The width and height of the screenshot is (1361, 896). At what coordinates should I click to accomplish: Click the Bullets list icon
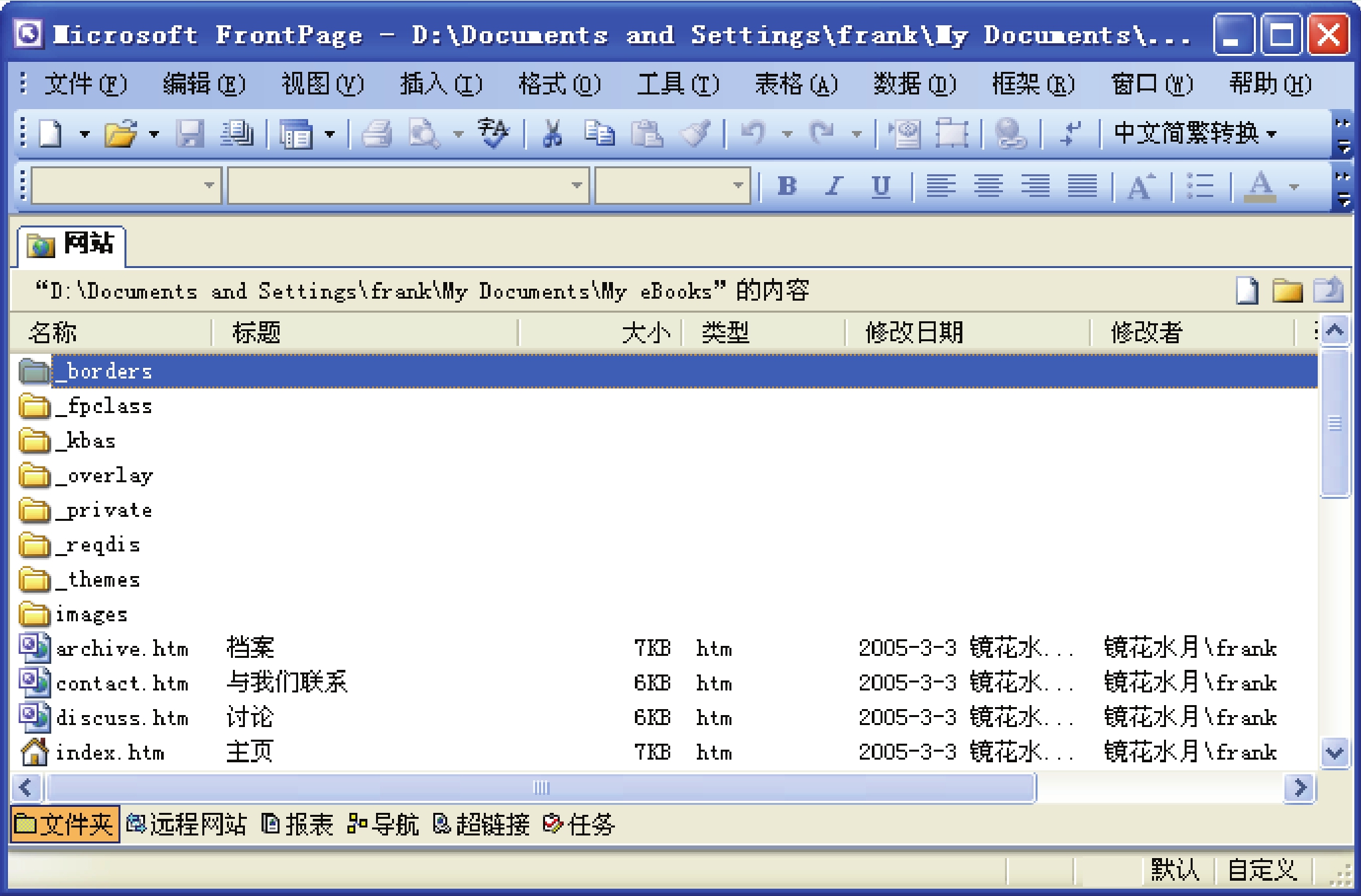click(x=1200, y=186)
